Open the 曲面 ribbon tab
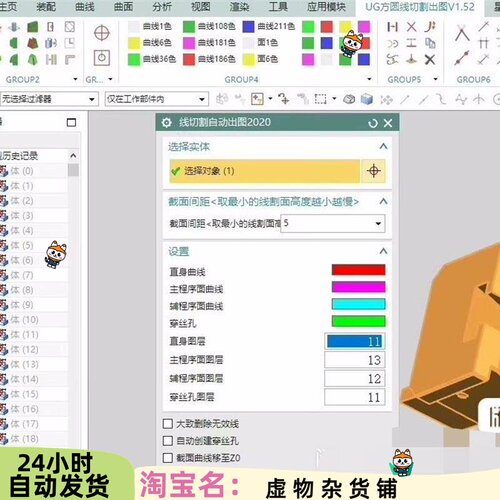Viewport: 500px width, 500px height. coord(123,7)
